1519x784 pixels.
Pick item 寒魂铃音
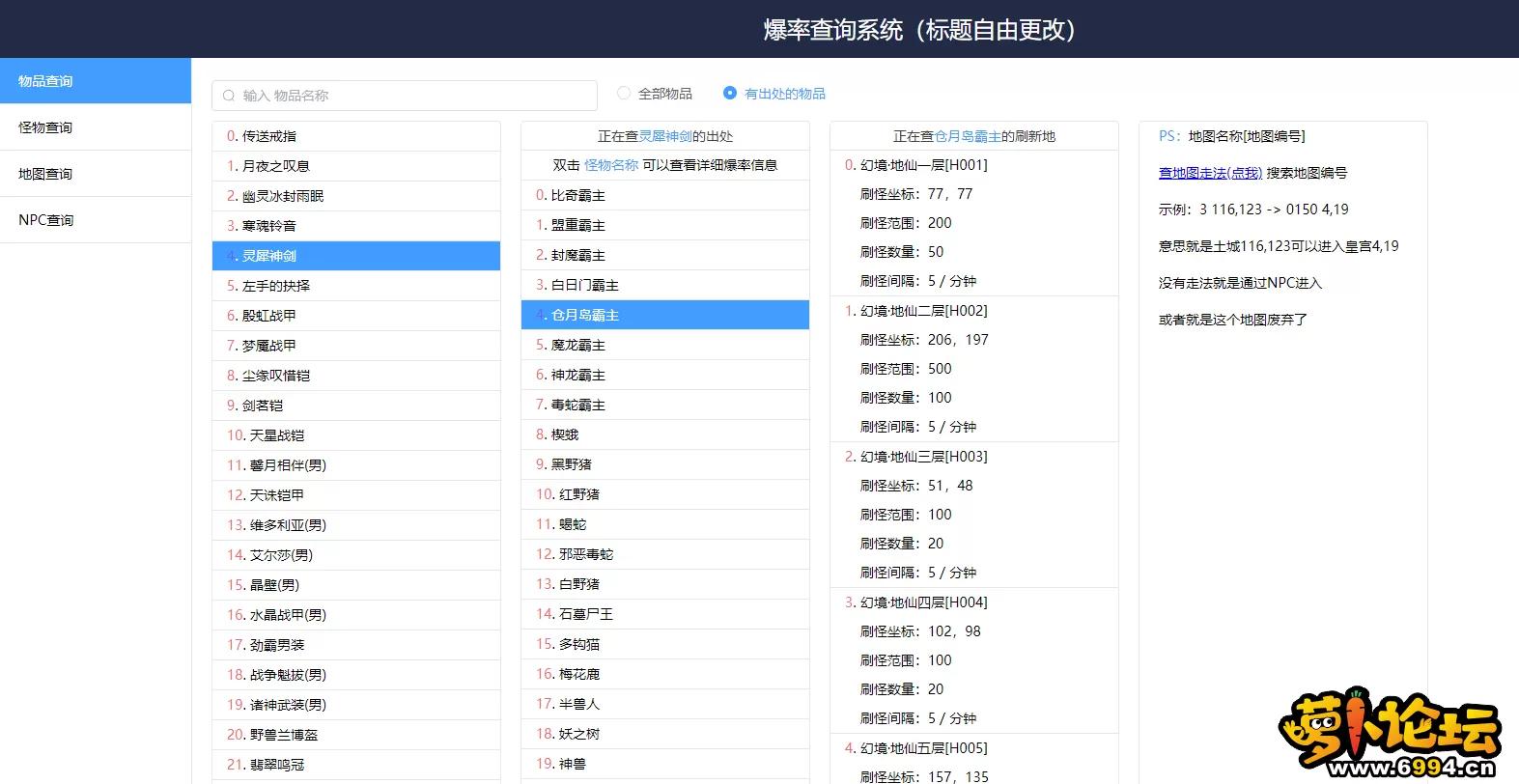(356, 226)
